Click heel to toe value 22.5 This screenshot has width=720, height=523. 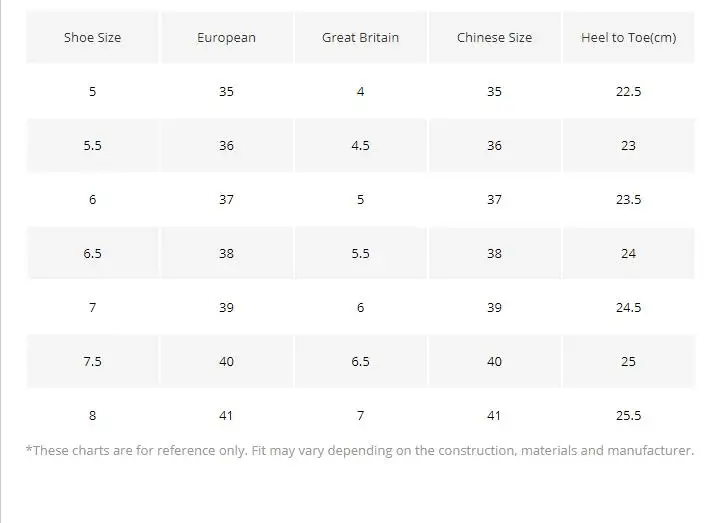tap(629, 91)
